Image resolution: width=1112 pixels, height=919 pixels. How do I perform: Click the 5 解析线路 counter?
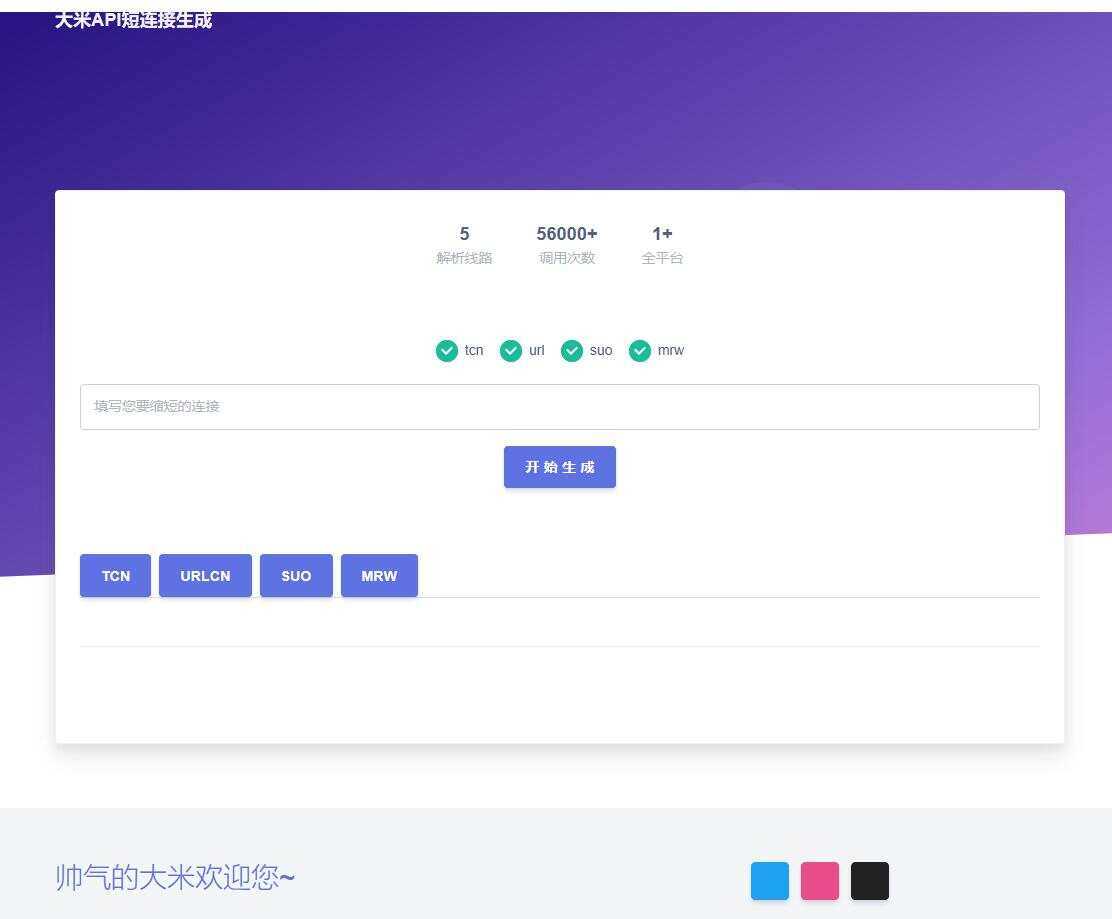click(x=464, y=244)
